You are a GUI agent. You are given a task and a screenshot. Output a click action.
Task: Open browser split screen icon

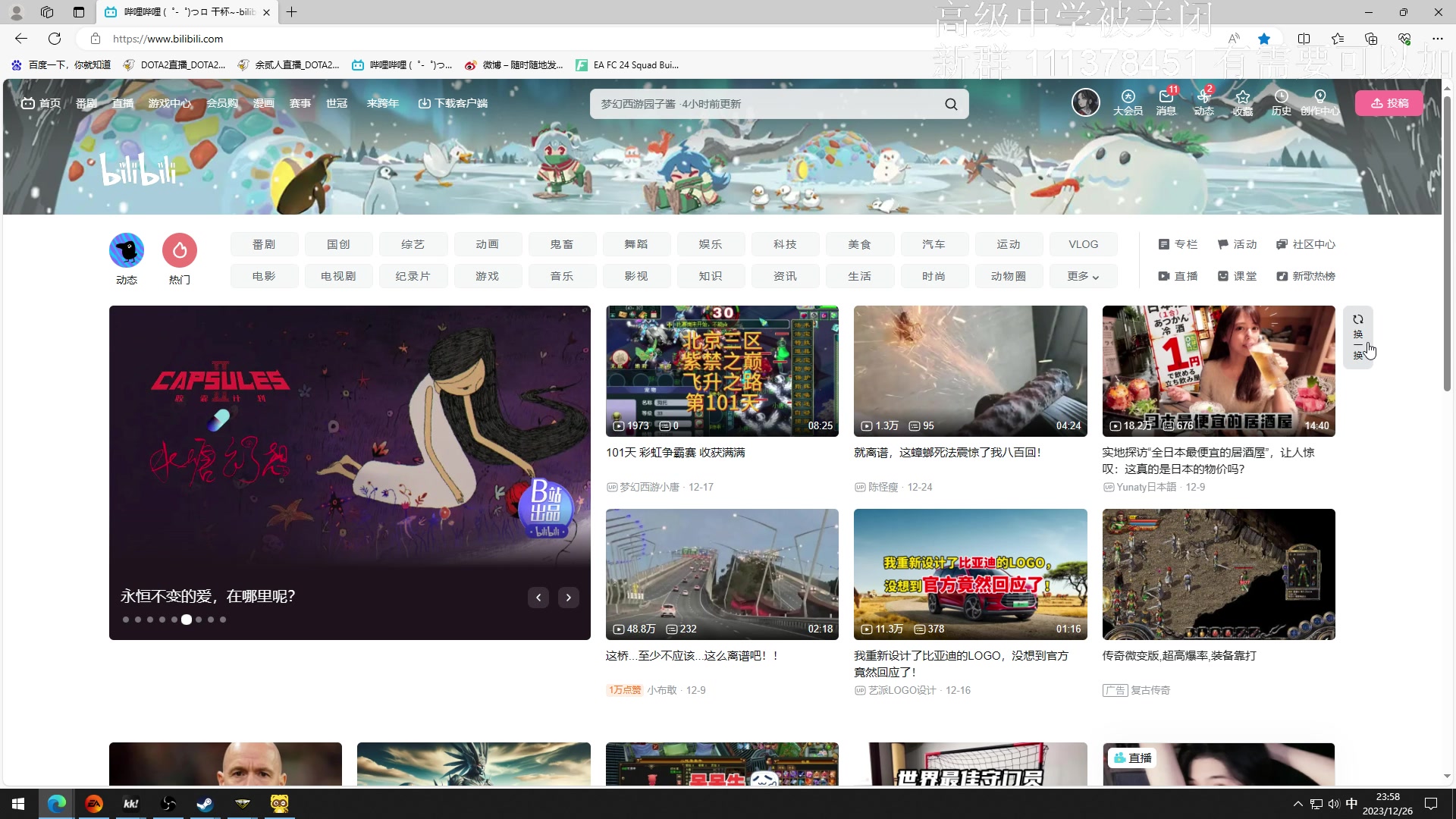1304,39
